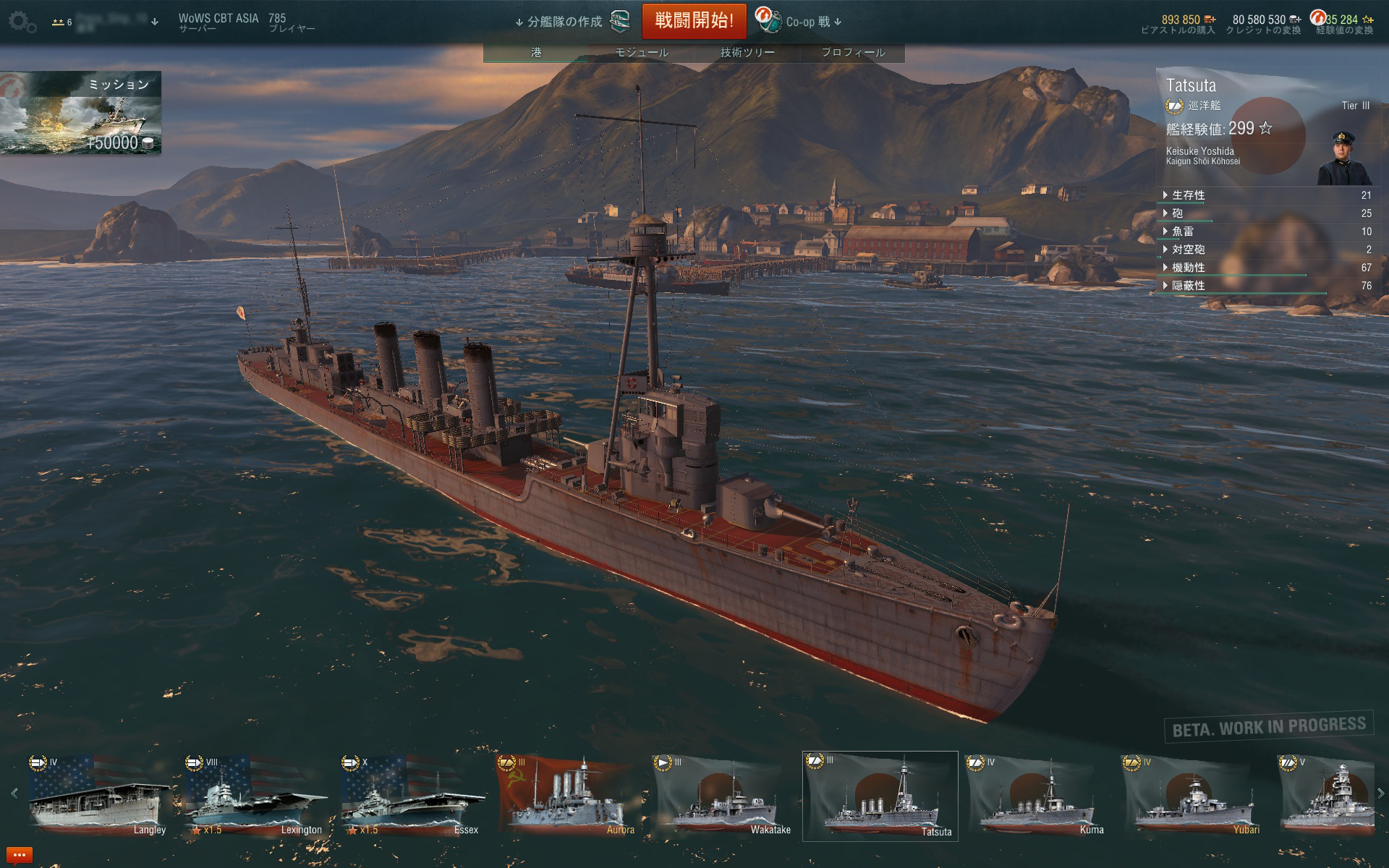Switch to the 技術ツリー tab
Image resolution: width=1389 pixels, height=868 pixels.
coord(747,52)
